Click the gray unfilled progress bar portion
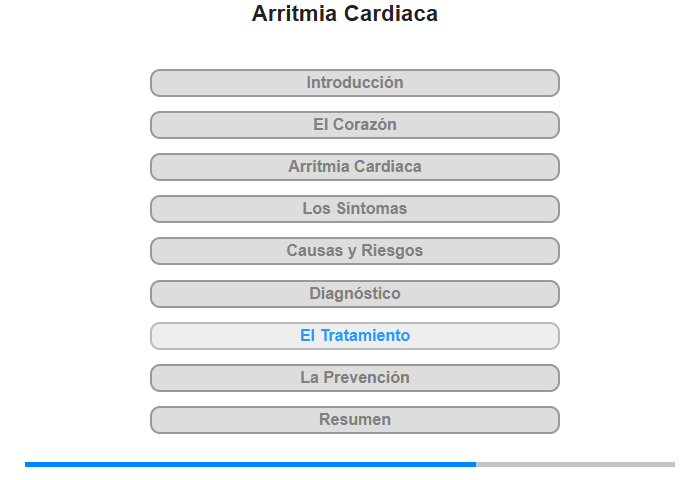700x480 pixels. click(575, 464)
